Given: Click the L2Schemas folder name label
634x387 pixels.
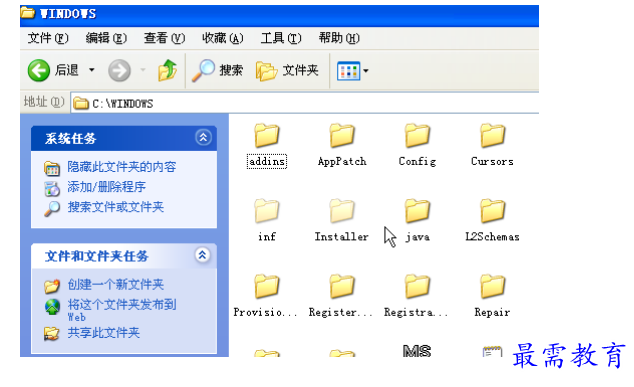Looking at the screenshot, I should point(492,237).
